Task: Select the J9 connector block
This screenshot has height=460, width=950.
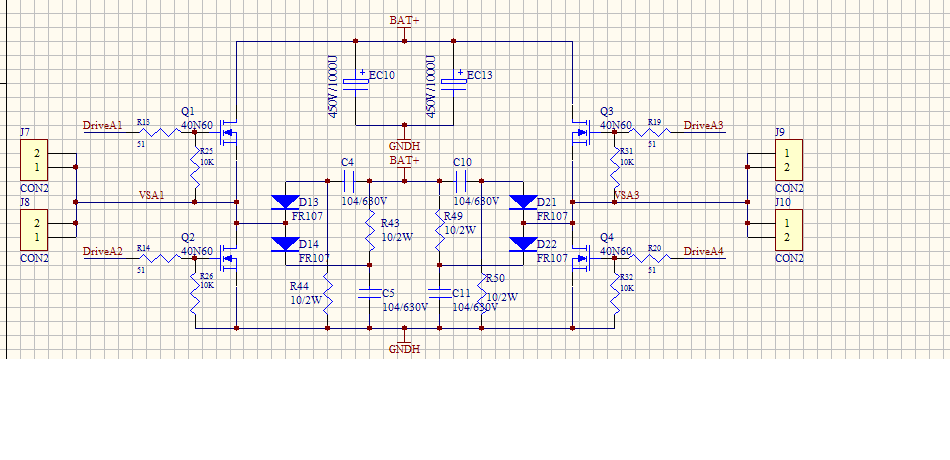Action: click(x=788, y=160)
